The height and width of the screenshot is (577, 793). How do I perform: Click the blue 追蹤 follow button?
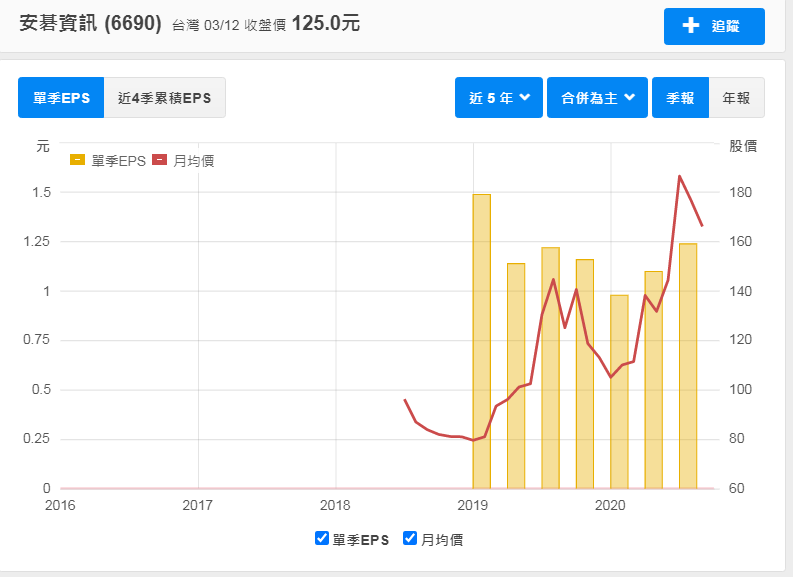click(714, 26)
